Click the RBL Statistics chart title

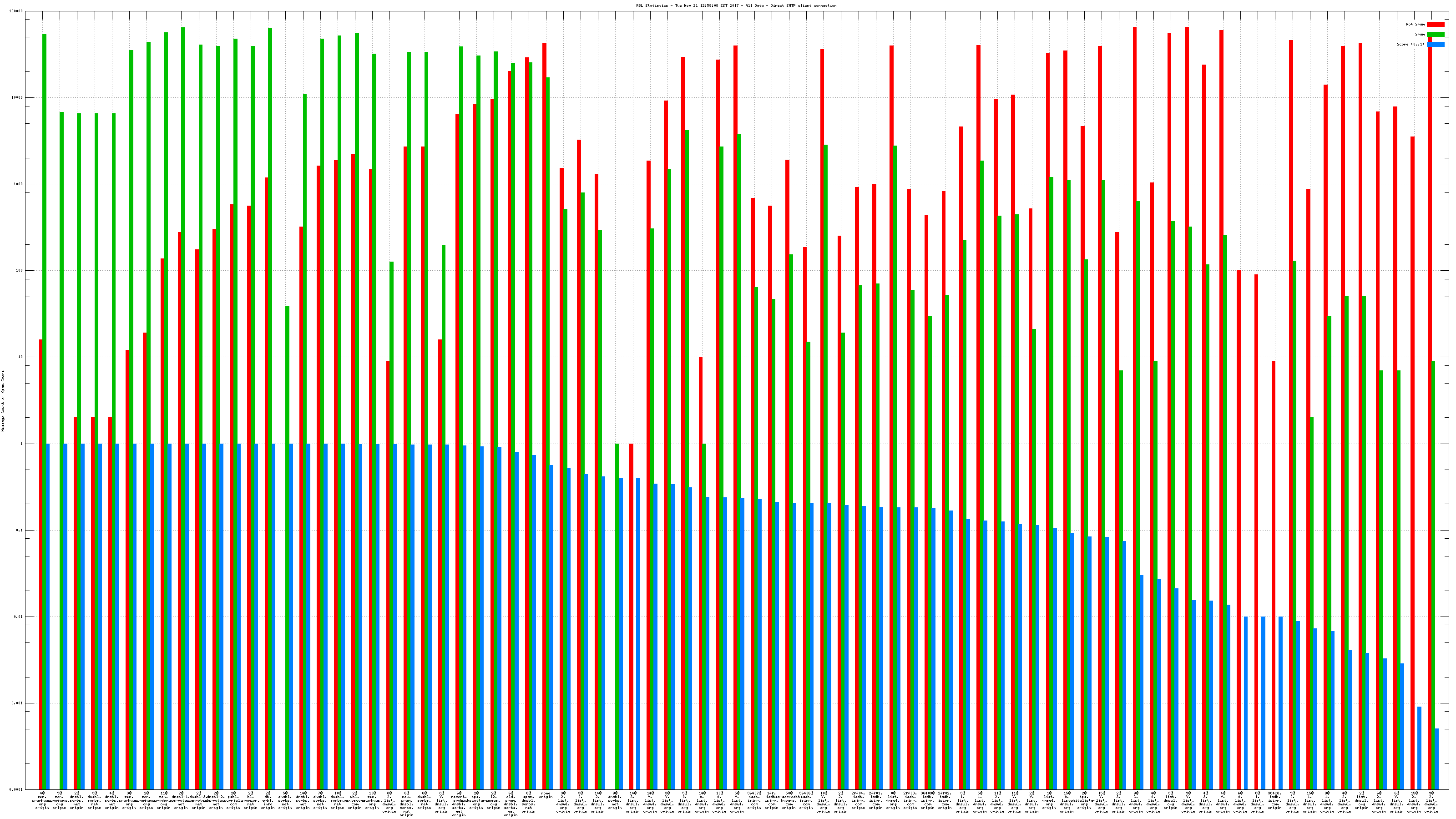[x=736, y=5]
